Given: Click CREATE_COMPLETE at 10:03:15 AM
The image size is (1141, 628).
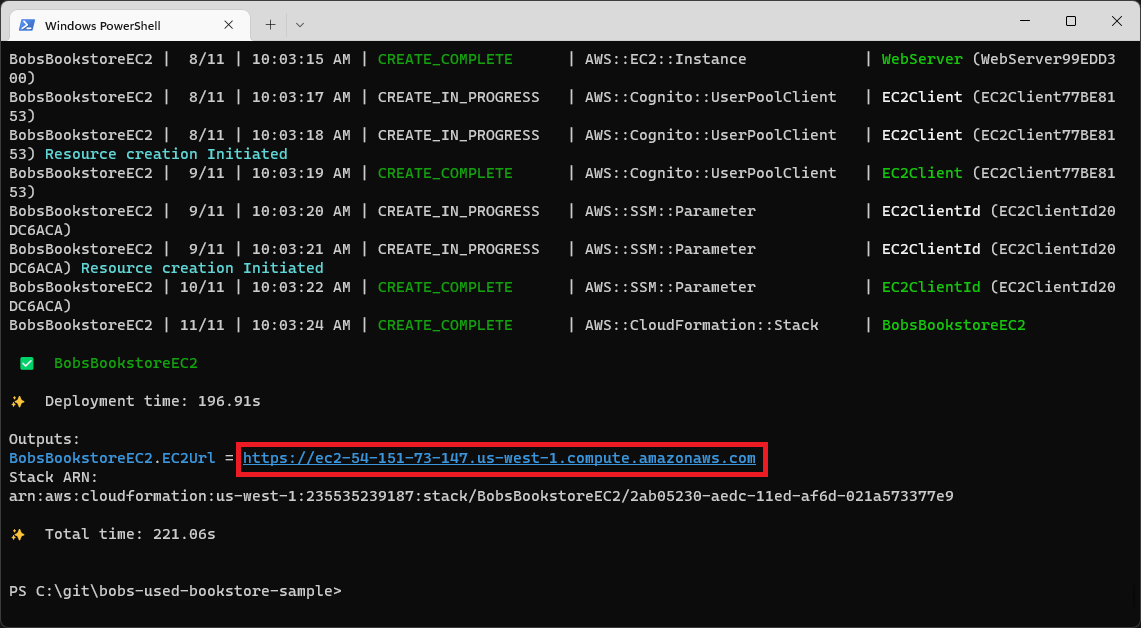Looking at the screenshot, I should point(445,59).
